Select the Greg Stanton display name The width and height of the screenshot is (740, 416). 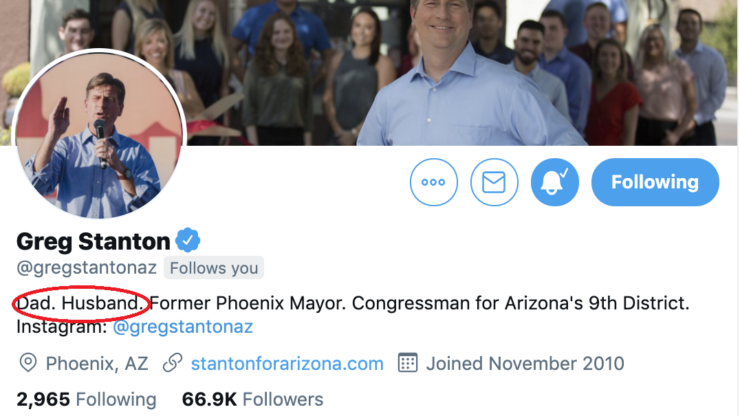(93, 241)
